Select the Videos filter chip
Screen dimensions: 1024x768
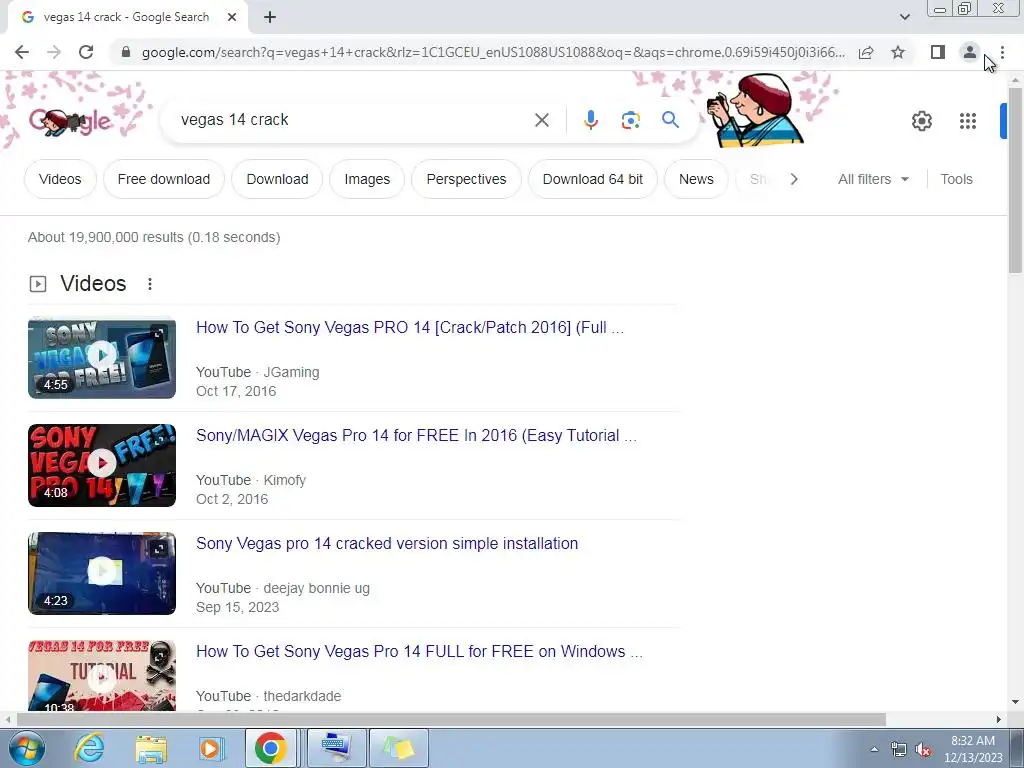(x=60, y=179)
